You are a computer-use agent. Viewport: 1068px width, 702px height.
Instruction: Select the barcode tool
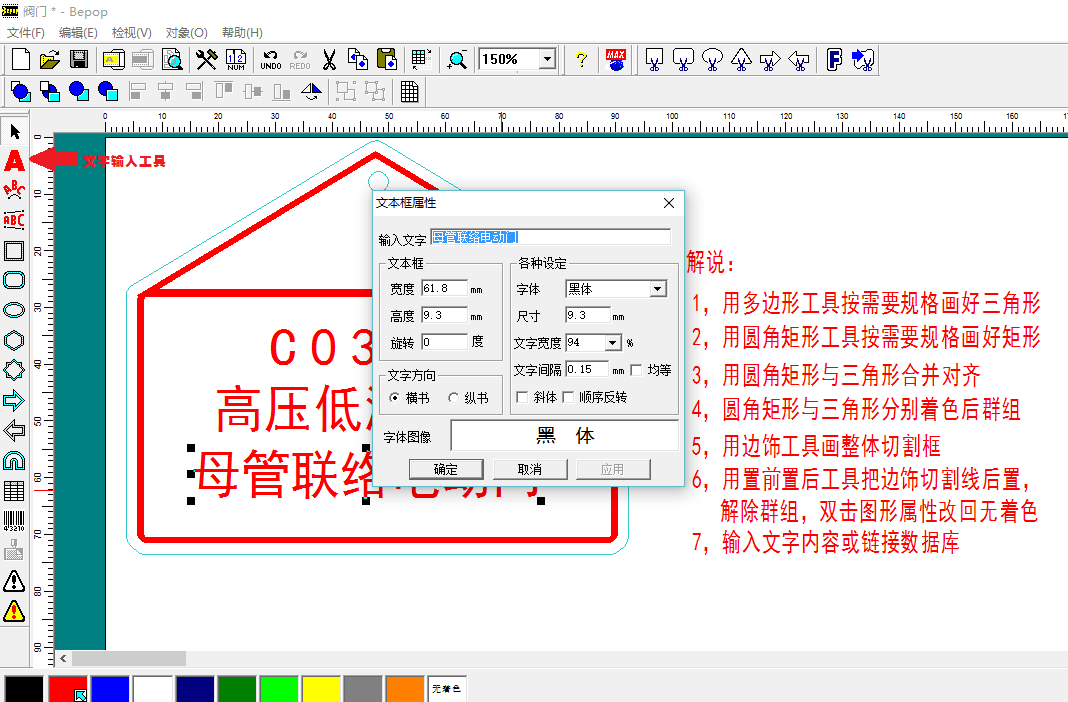14,521
